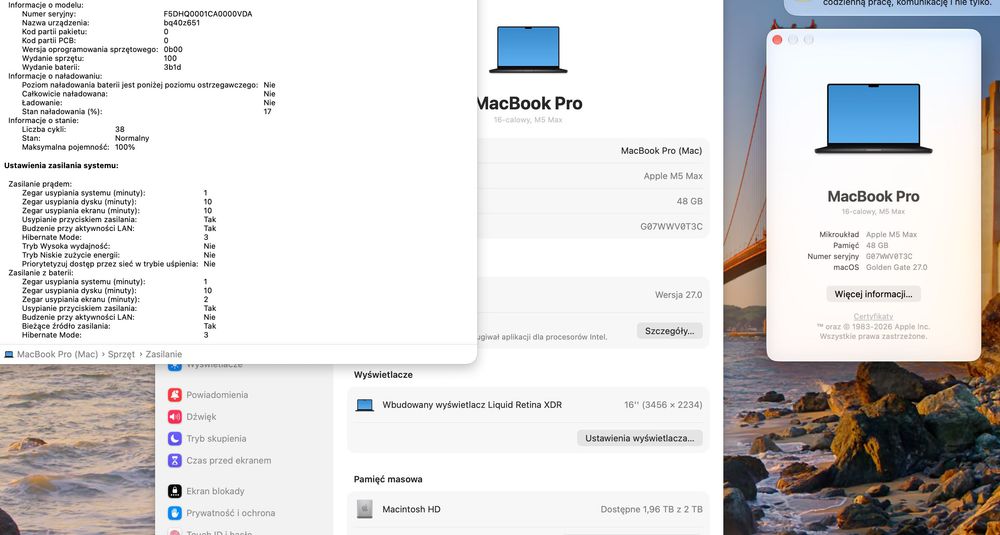Click Wydanie baterii 3b1d row
The image size is (1000, 535).
[101, 67]
